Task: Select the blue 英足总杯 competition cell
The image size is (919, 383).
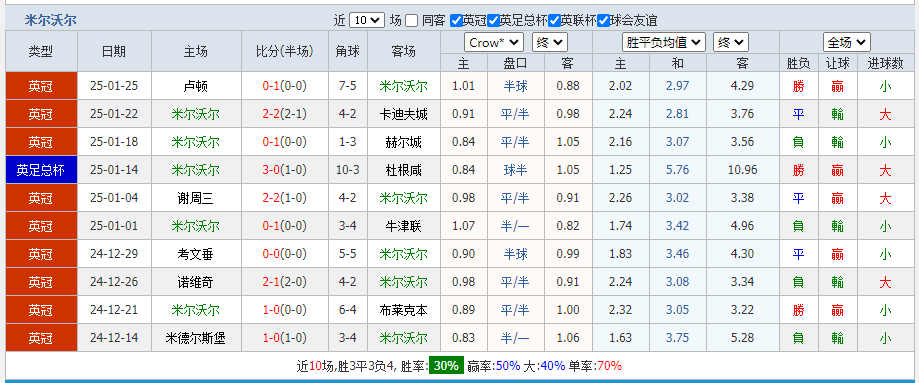Action: coord(41,170)
